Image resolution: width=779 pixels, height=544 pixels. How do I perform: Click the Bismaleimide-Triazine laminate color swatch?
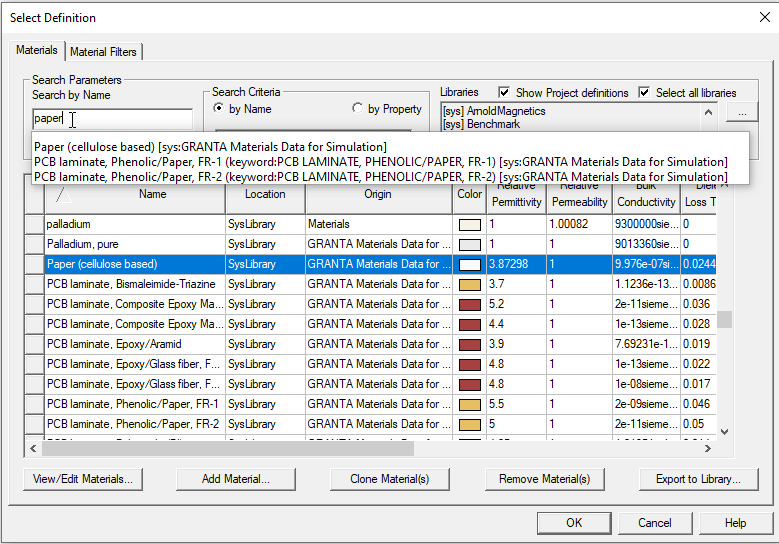point(469,285)
